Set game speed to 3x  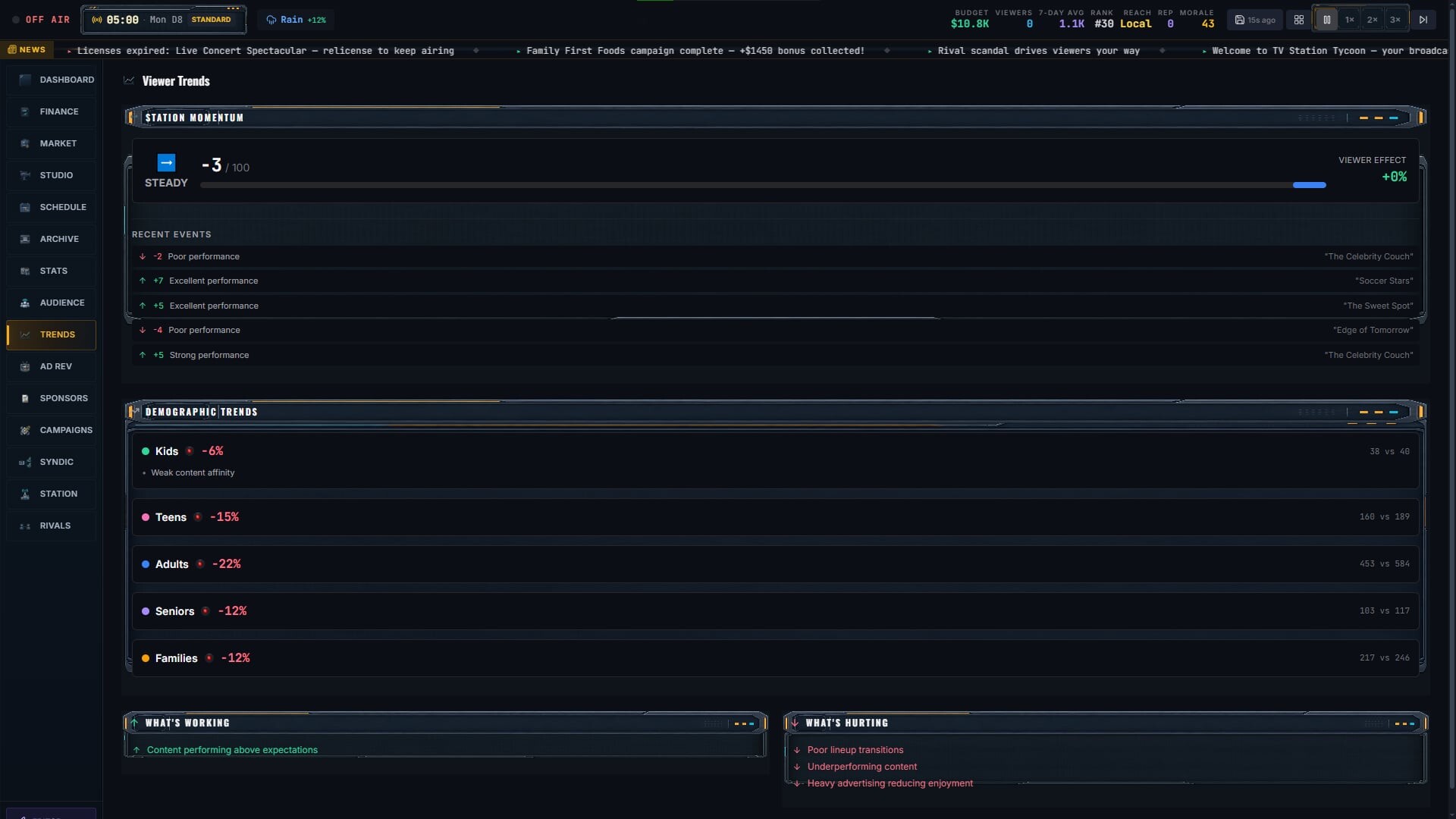click(1395, 20)
